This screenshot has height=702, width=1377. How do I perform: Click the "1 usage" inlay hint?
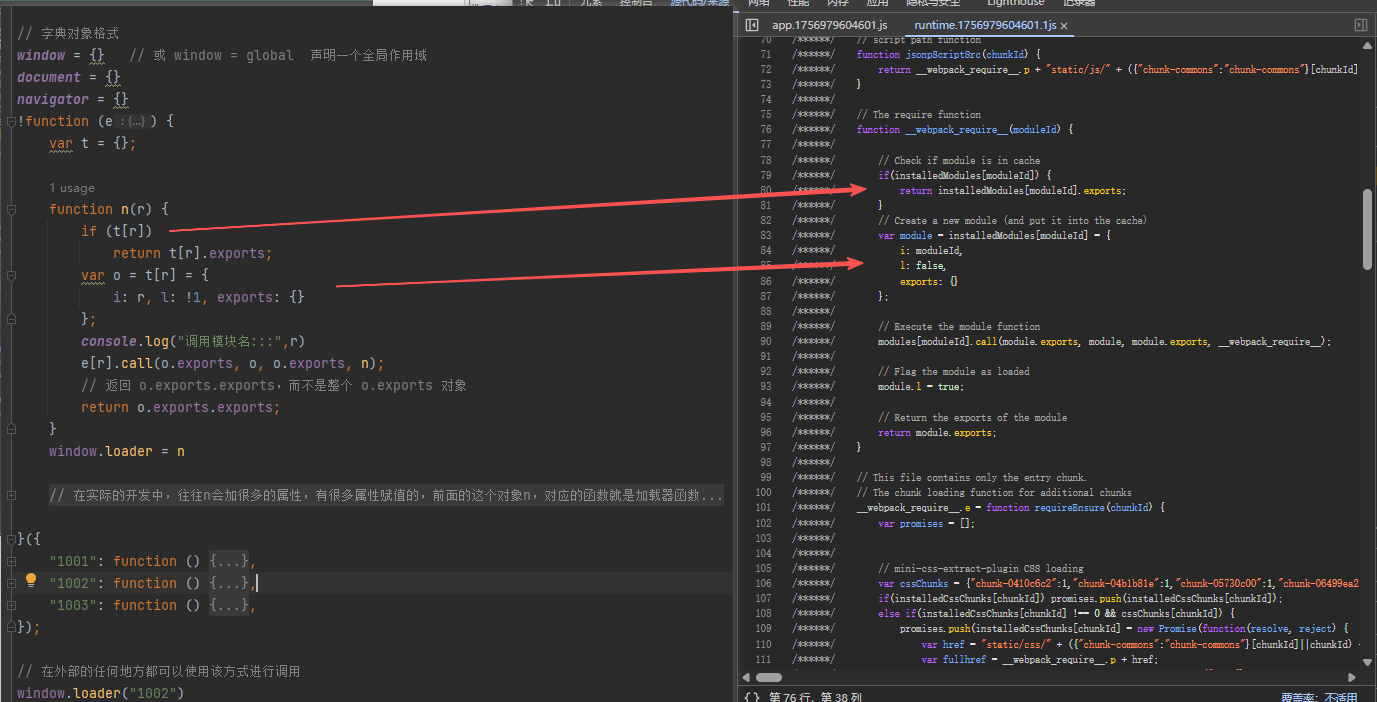pos(72,188)
